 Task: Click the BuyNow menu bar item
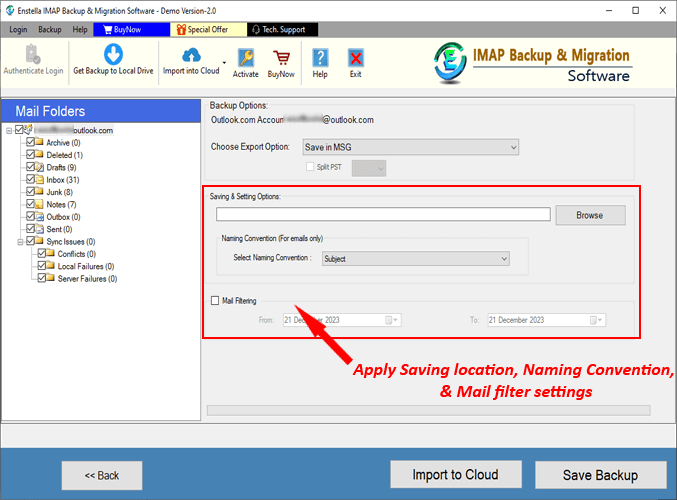point(132,30)
